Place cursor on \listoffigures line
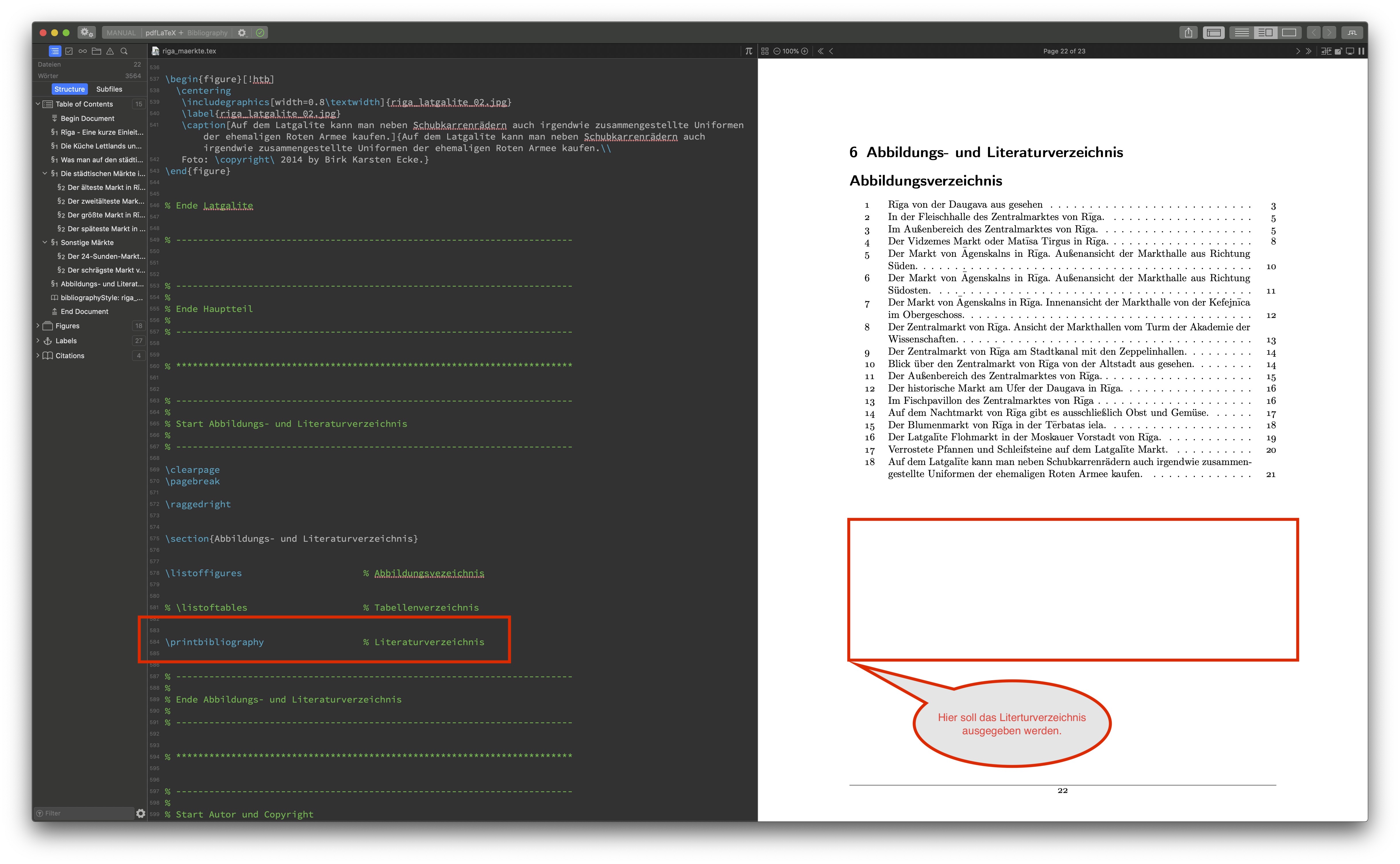Screen dimensions: 1400x864 coord(203,572)
